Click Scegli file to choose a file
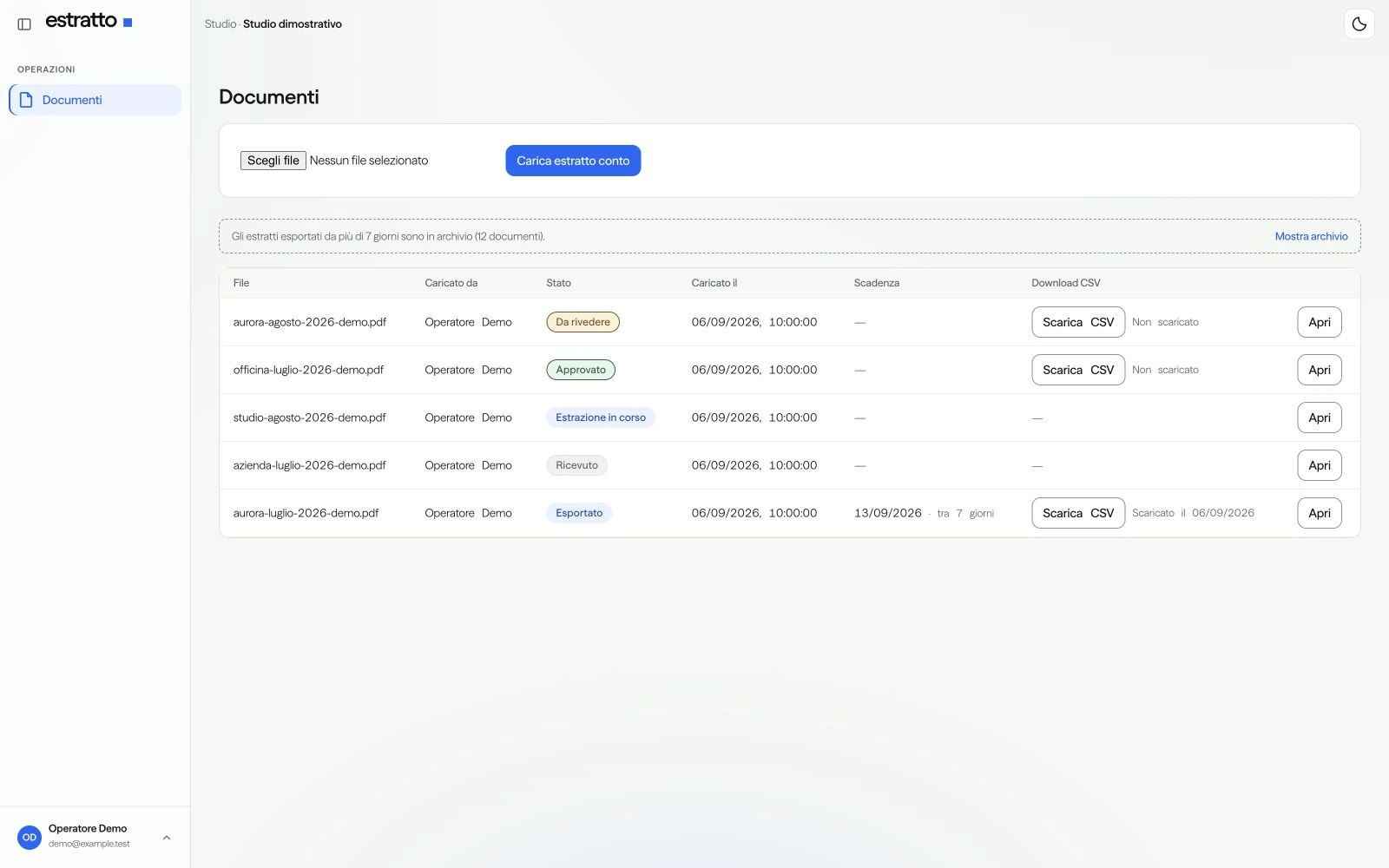The image size is (1389, 868). pos(273,161)
